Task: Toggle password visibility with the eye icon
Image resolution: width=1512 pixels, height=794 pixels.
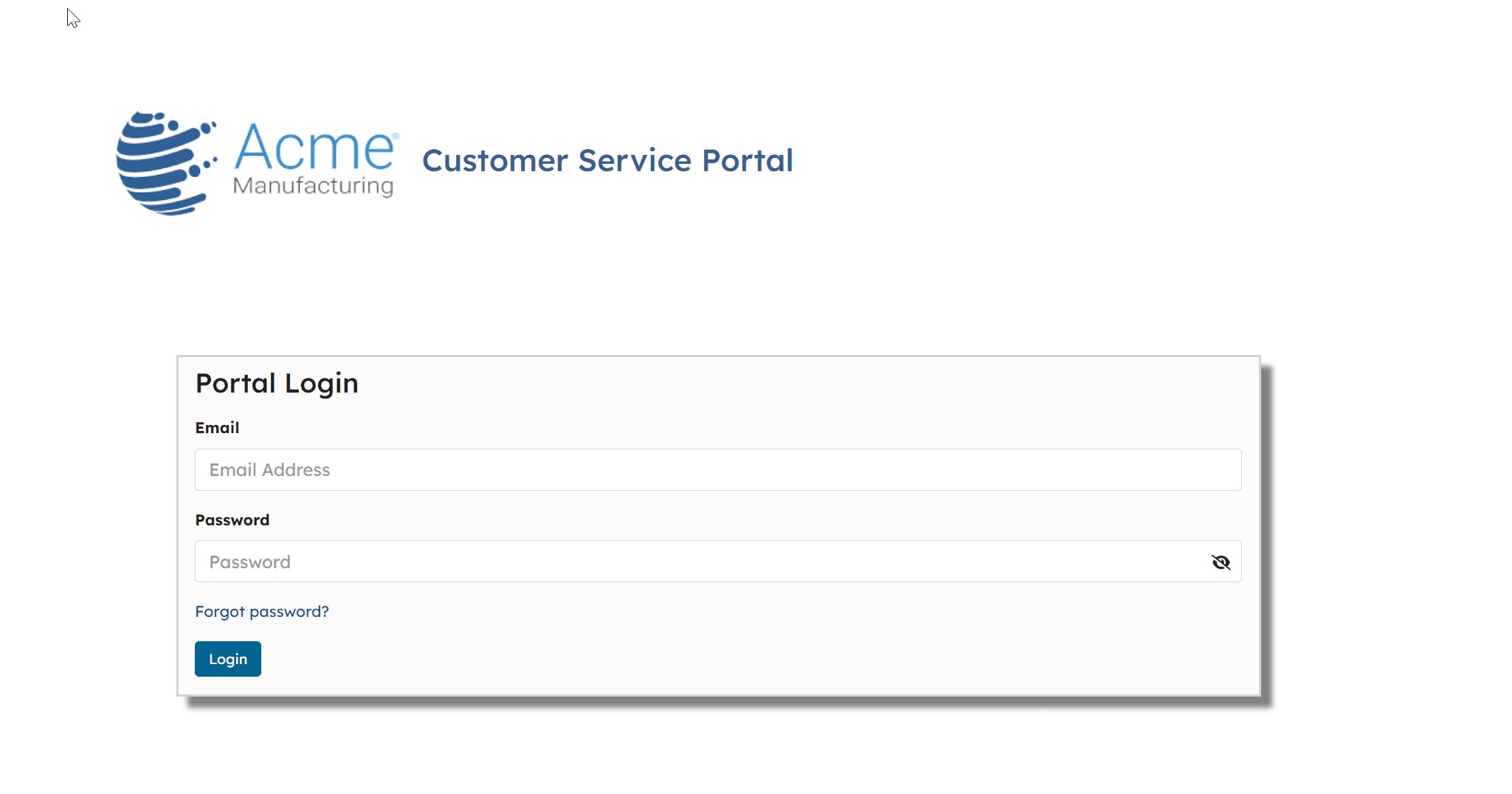Action: [x=1221, y=562]
